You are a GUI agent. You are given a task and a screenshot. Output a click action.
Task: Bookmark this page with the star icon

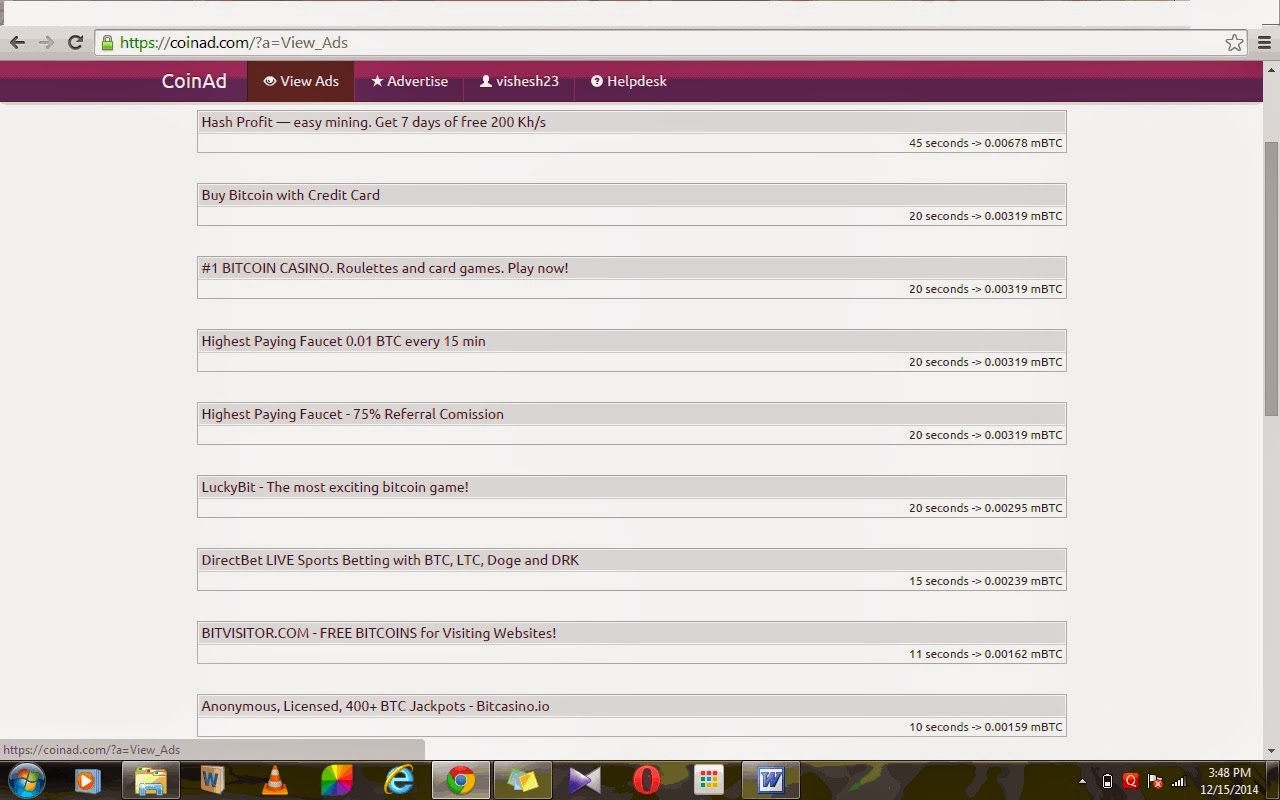pyautogui.click(x=1235, y=42)
